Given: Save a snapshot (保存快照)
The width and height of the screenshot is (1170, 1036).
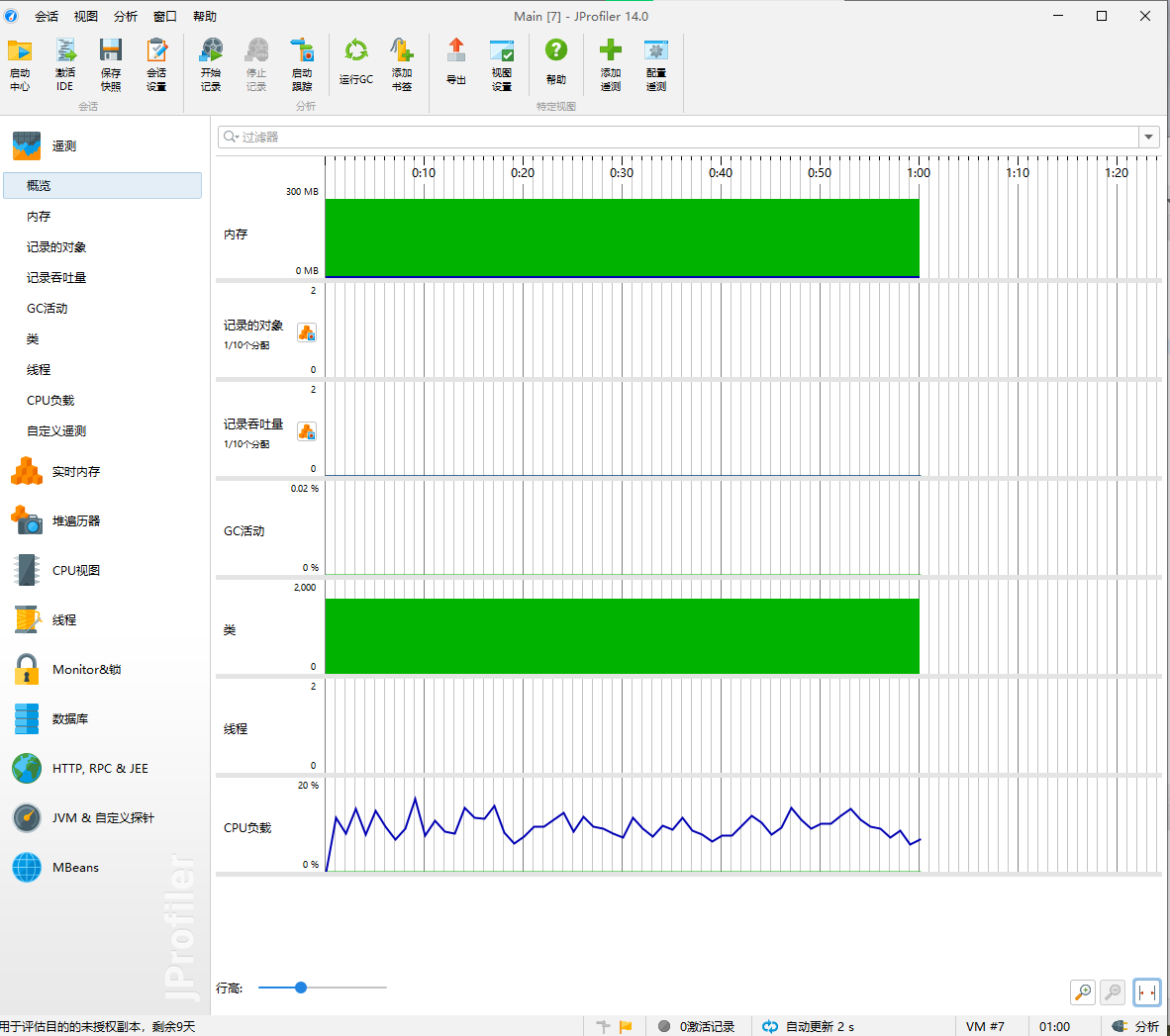Looking at the screenshot, I should coord(111,65).
